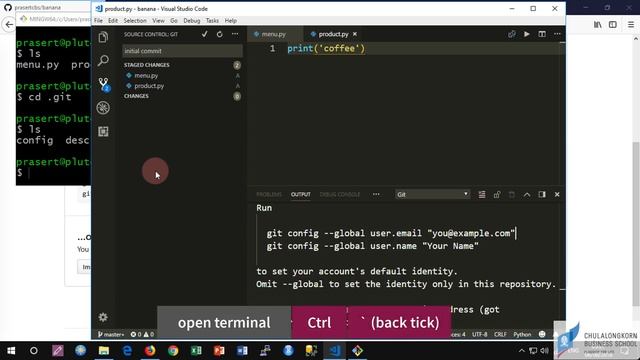Switch to the Problems panel tab
Viewport: 640px width, 360px height.
point(269,195)
